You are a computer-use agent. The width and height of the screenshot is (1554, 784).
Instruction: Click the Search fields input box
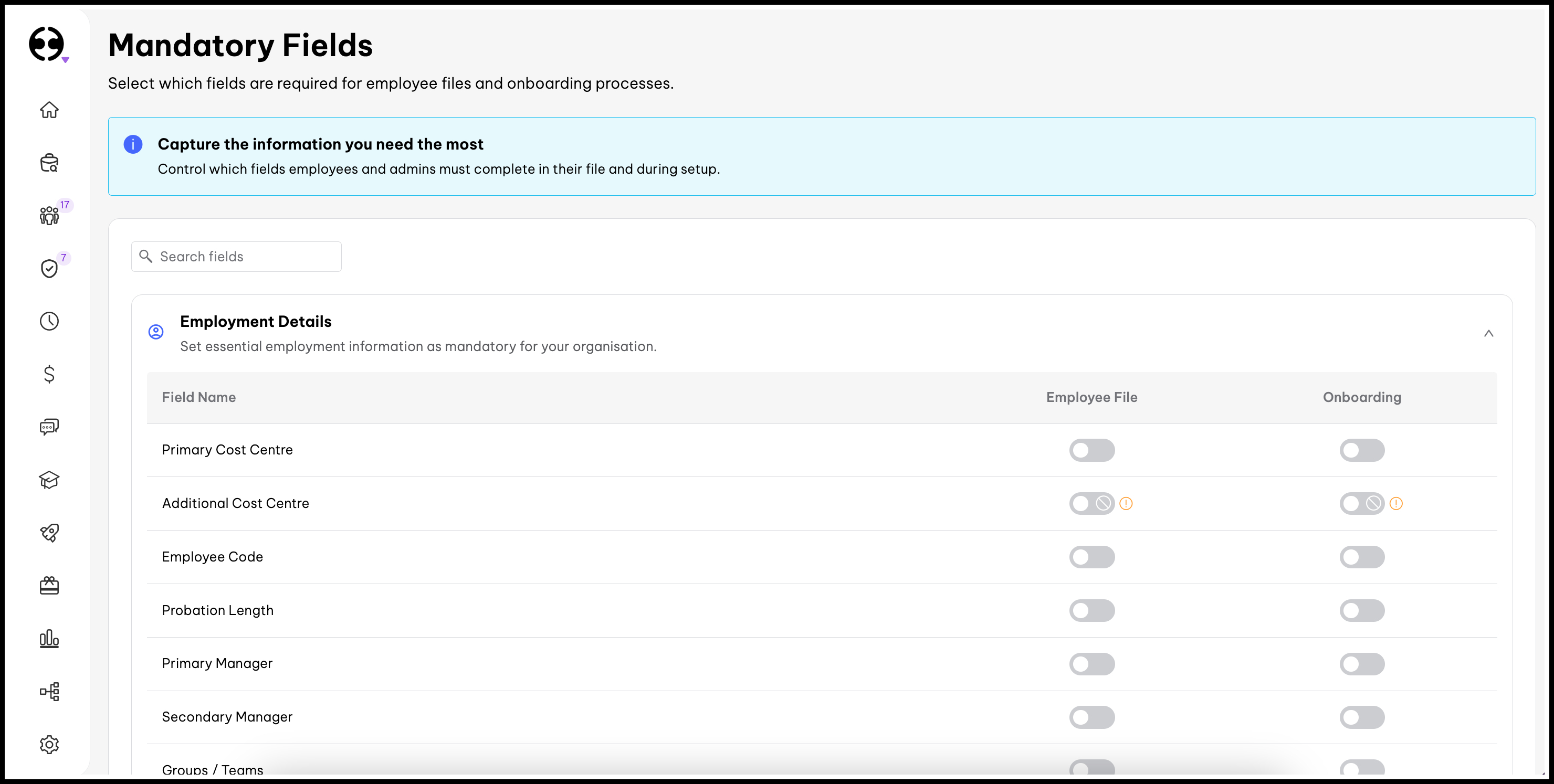pos(236,256)
